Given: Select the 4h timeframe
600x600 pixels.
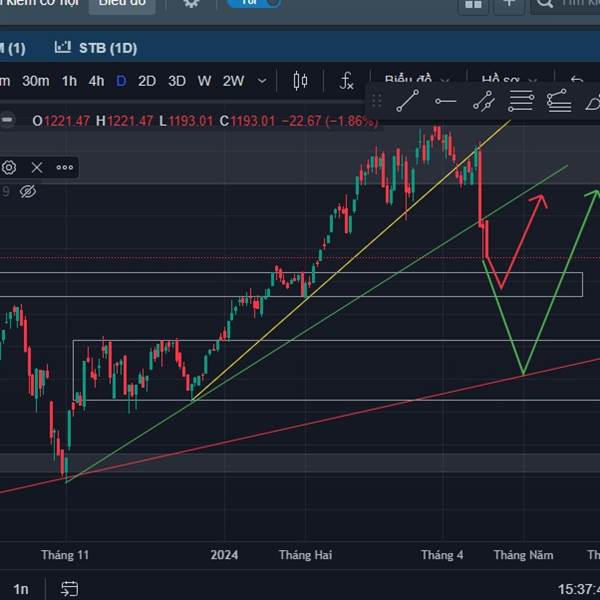Looking at the screenshot, I should click(x=96, y=81).
